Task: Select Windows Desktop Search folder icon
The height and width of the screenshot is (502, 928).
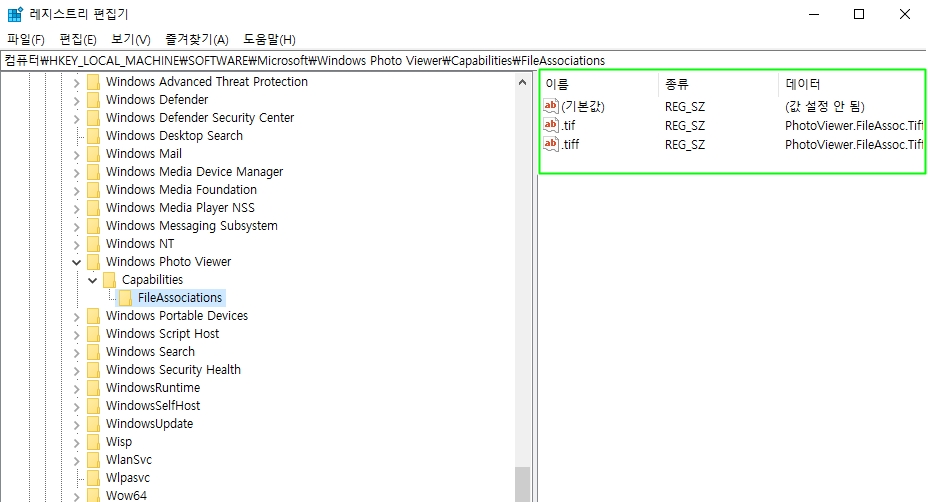Action: click(94, 136)
